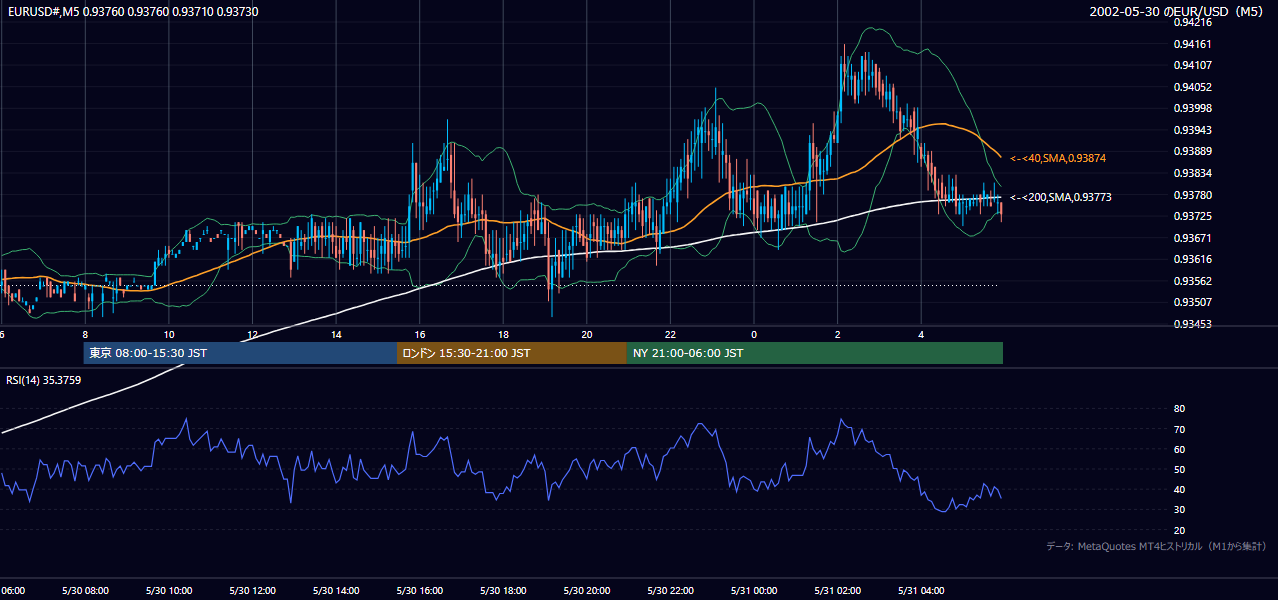1278x600 pixels.
Task: Click the hour label 18 under price chart
Action: point(503,335)
